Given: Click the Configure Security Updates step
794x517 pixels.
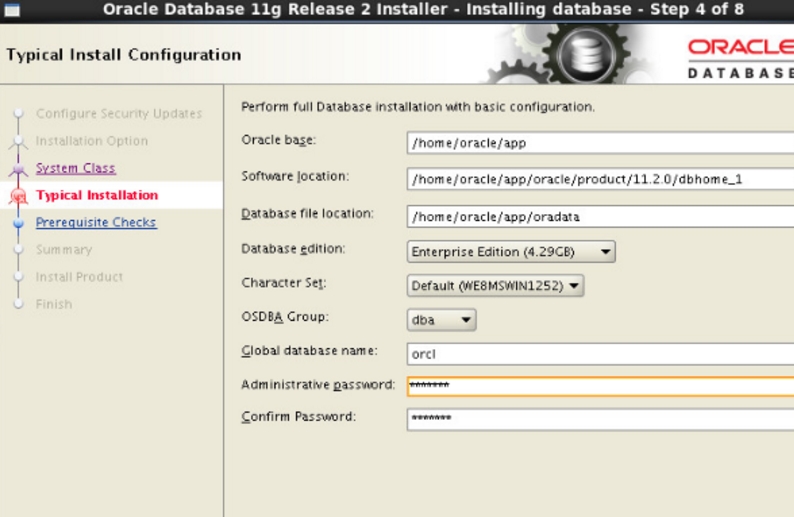Looking at the screenshot, I should pos(119,113).
